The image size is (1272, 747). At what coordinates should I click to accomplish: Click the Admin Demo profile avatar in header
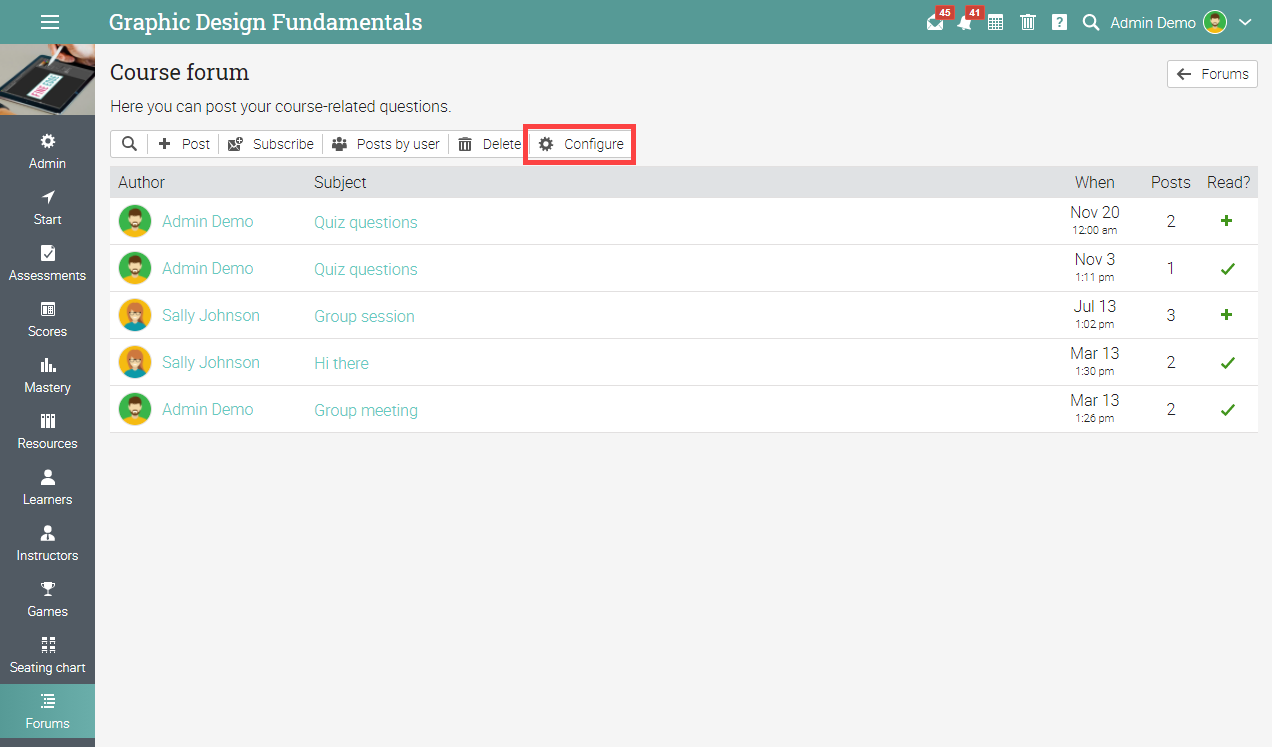tap(1215, 22)
